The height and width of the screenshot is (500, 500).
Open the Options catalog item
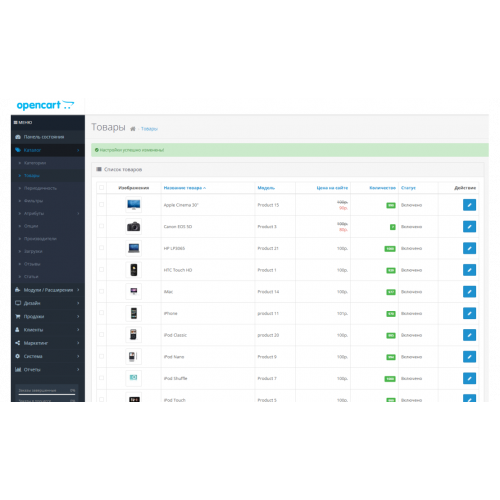[31, 226]
